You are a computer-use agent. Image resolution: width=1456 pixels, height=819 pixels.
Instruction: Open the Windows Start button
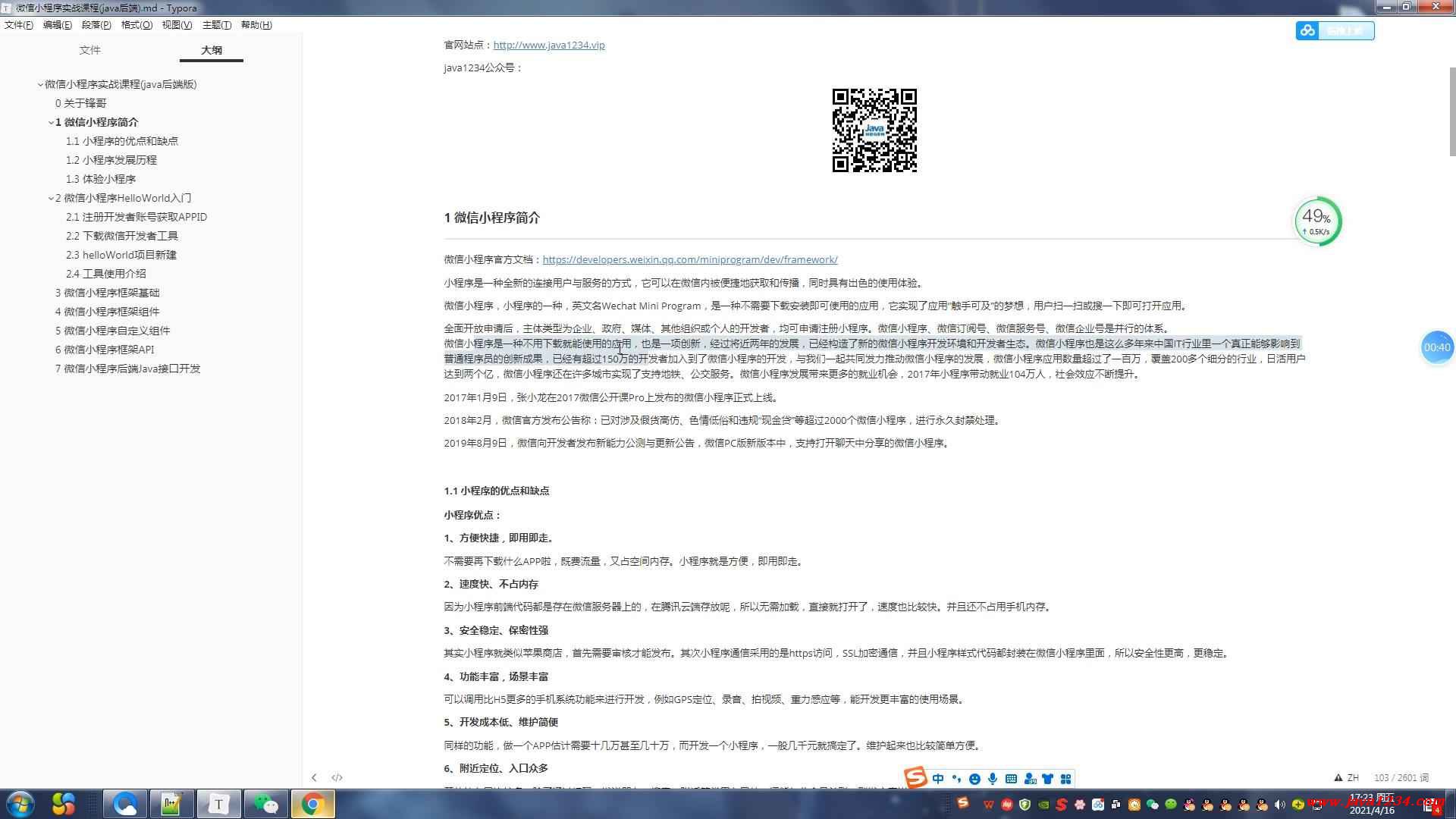[20, 804]
